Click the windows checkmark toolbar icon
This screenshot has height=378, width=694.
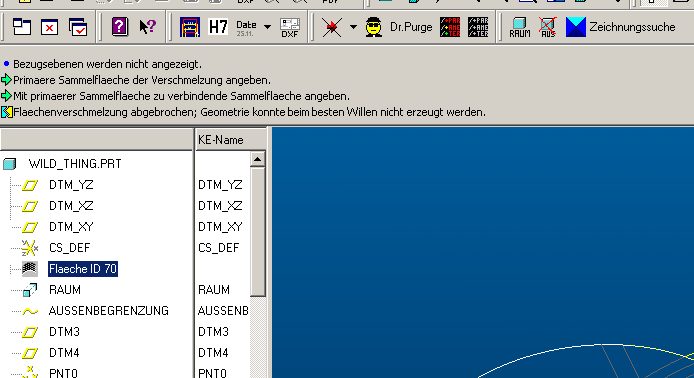[x=78, y=27]
